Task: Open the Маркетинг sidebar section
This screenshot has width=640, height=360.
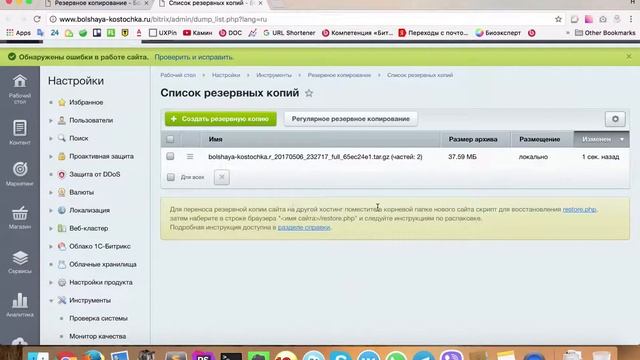Action: (x=20, y=174)
